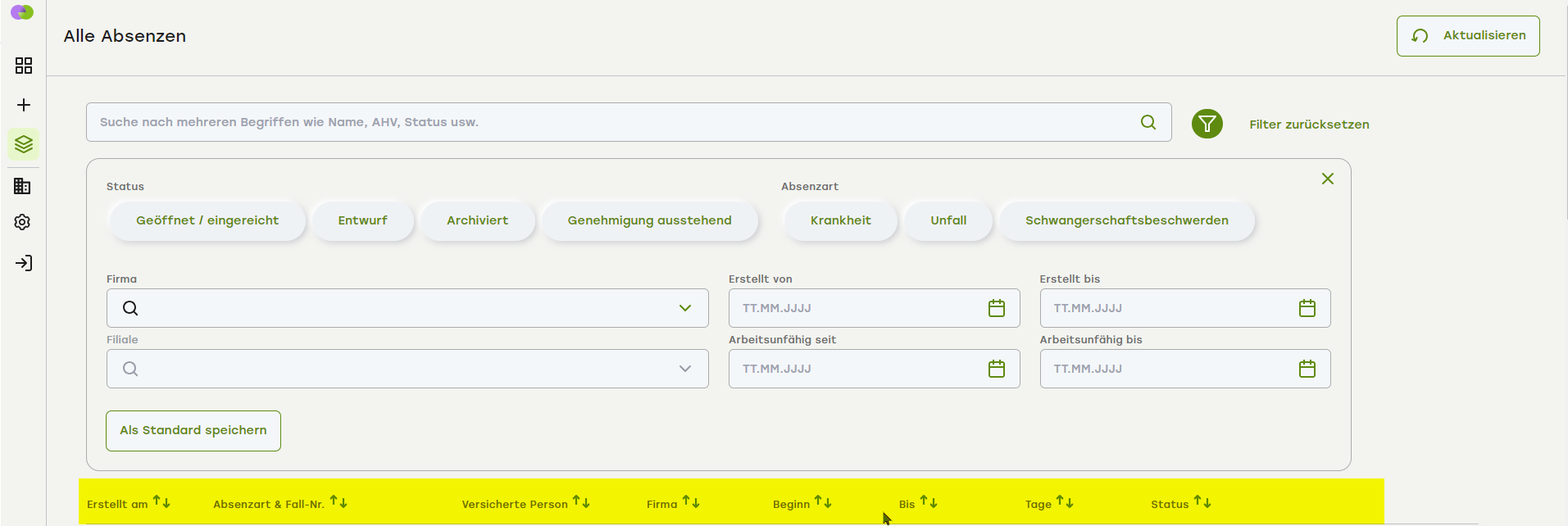Close the filter panel with X
Image resolution: width=1568 pixels, height=526 pixels.
1327,179
